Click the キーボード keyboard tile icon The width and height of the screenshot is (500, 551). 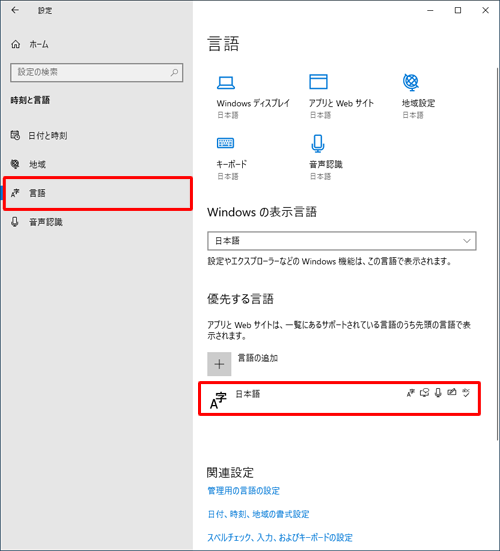[226, 143]
